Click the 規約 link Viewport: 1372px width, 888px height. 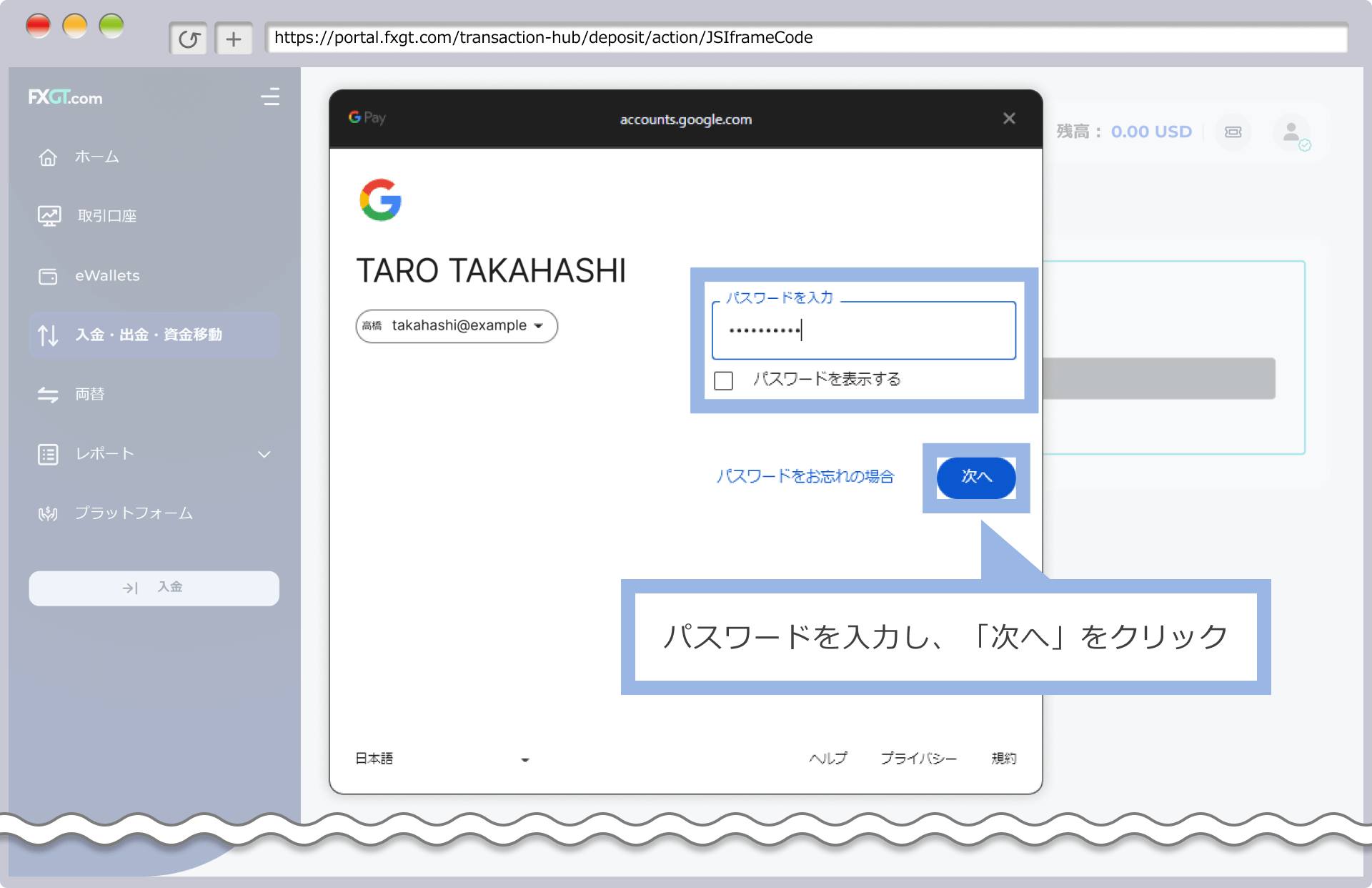pos(1003,758)
